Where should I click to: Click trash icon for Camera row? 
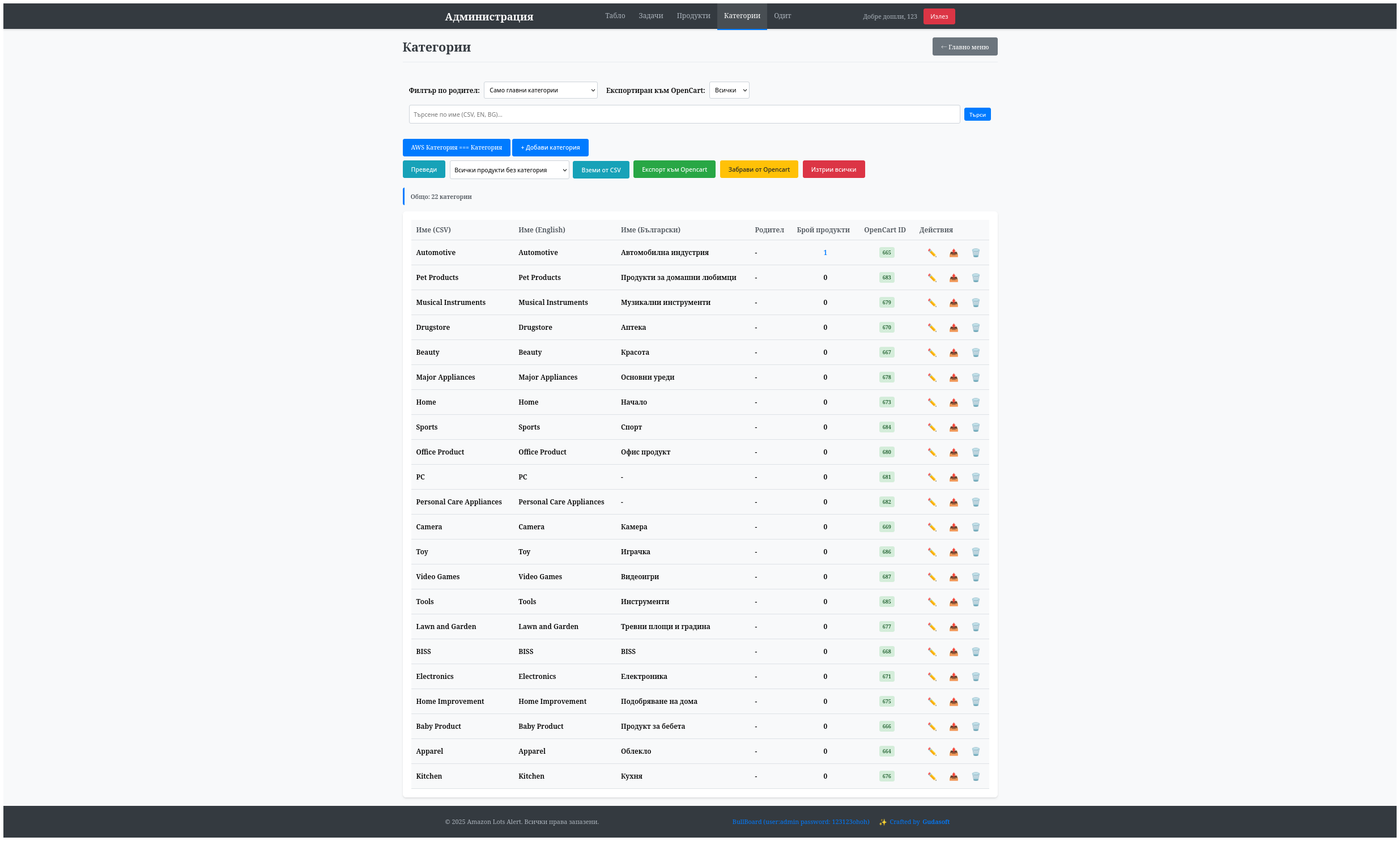click(976, 527)
